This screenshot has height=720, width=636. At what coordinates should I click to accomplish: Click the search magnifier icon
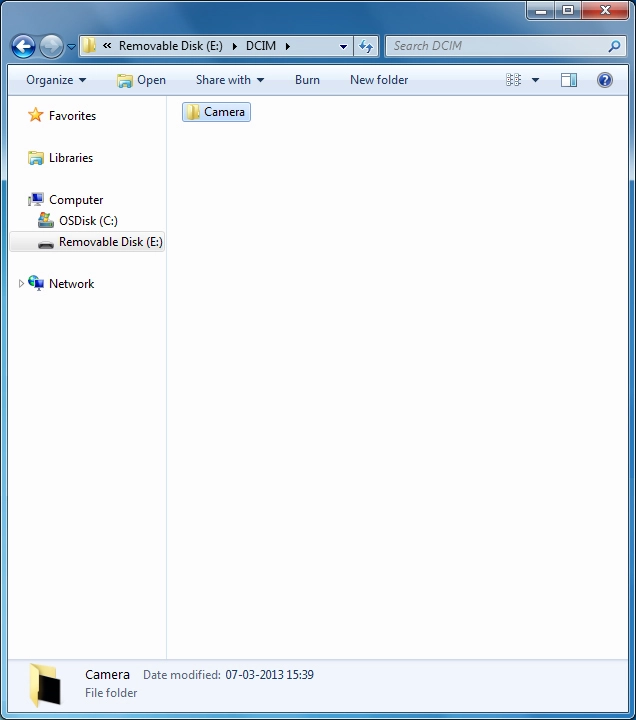[x=614, y=46]
